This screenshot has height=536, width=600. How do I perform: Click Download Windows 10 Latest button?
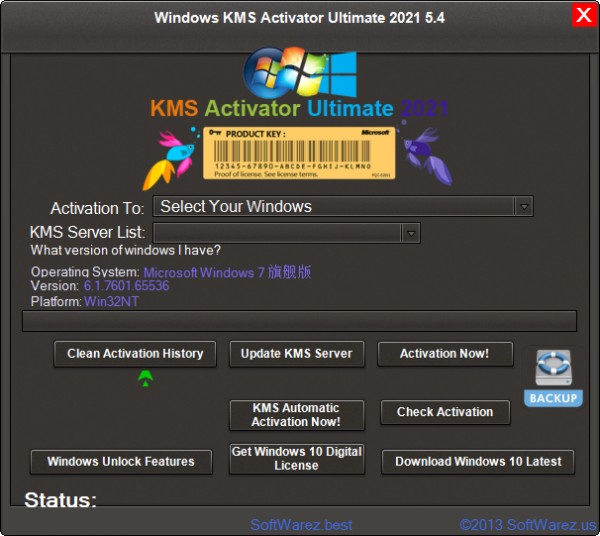coord(478,462)
